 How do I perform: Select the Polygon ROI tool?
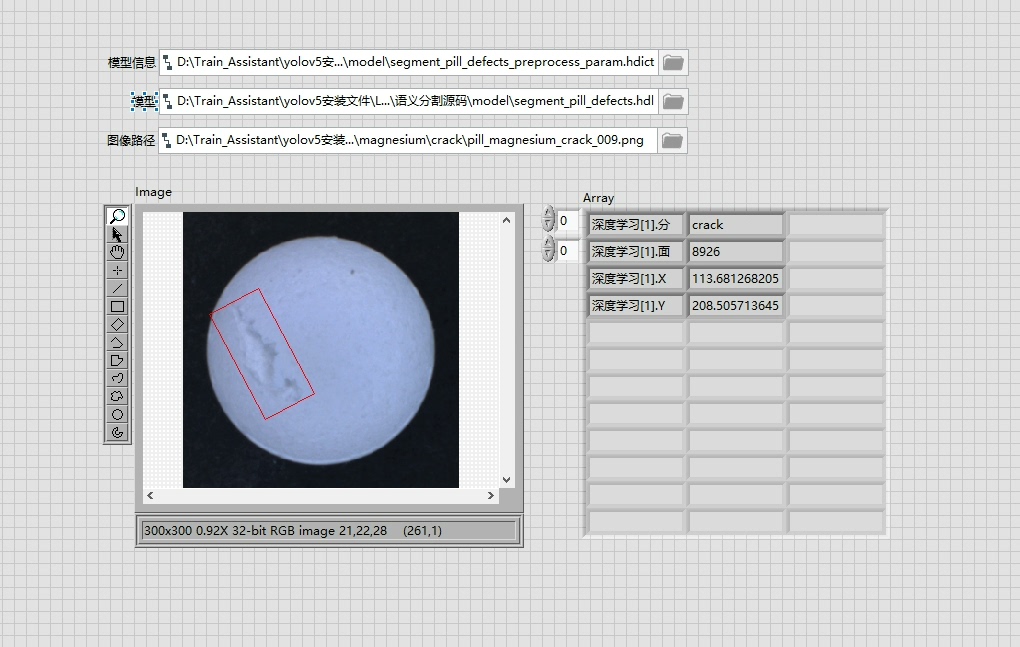coord(117,360)
